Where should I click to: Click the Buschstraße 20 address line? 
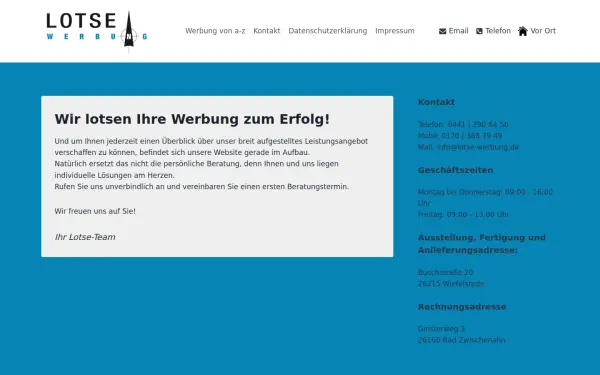pos(445,272)
